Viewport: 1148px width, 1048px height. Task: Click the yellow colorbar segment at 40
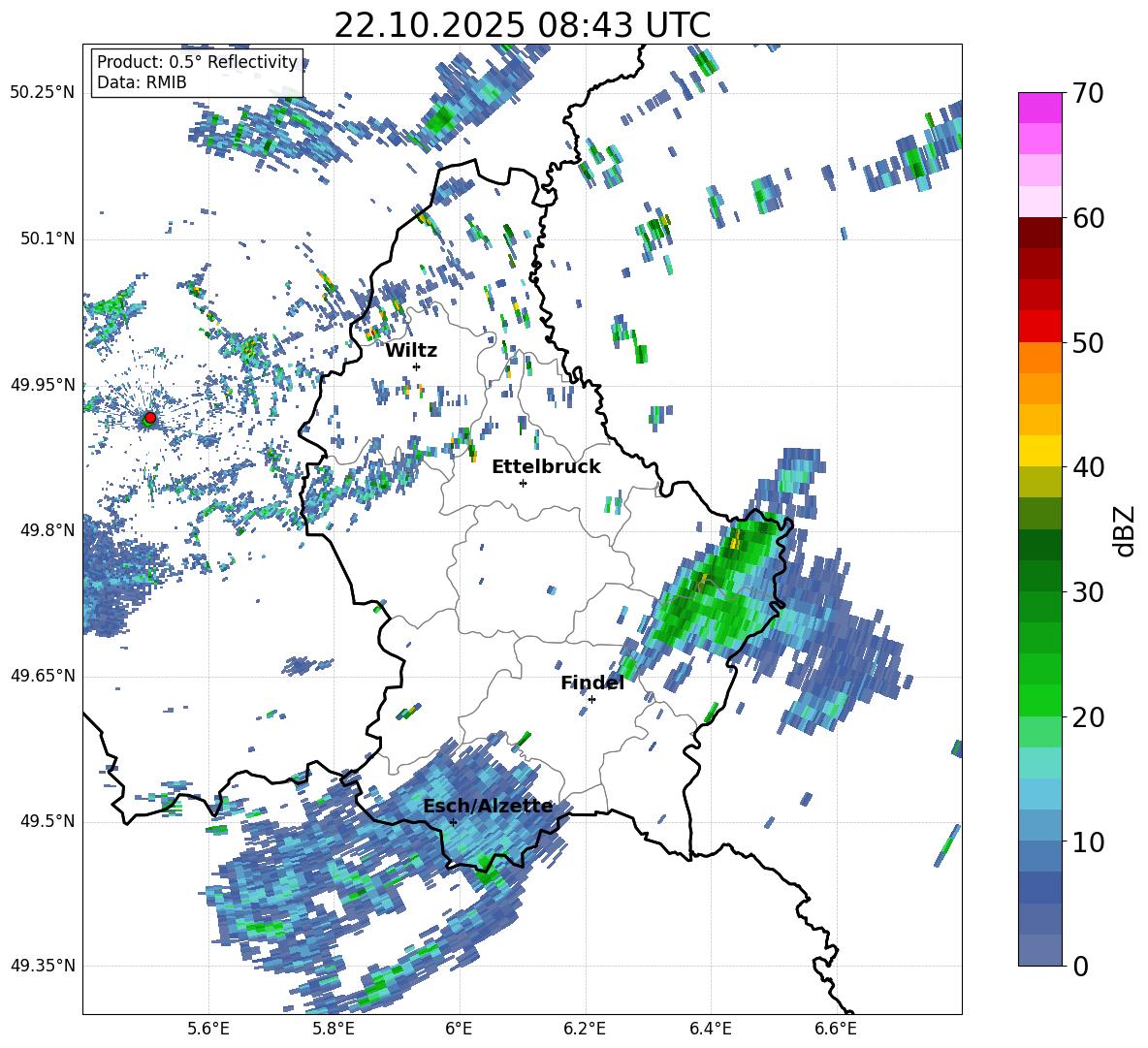click(1039, 451)
